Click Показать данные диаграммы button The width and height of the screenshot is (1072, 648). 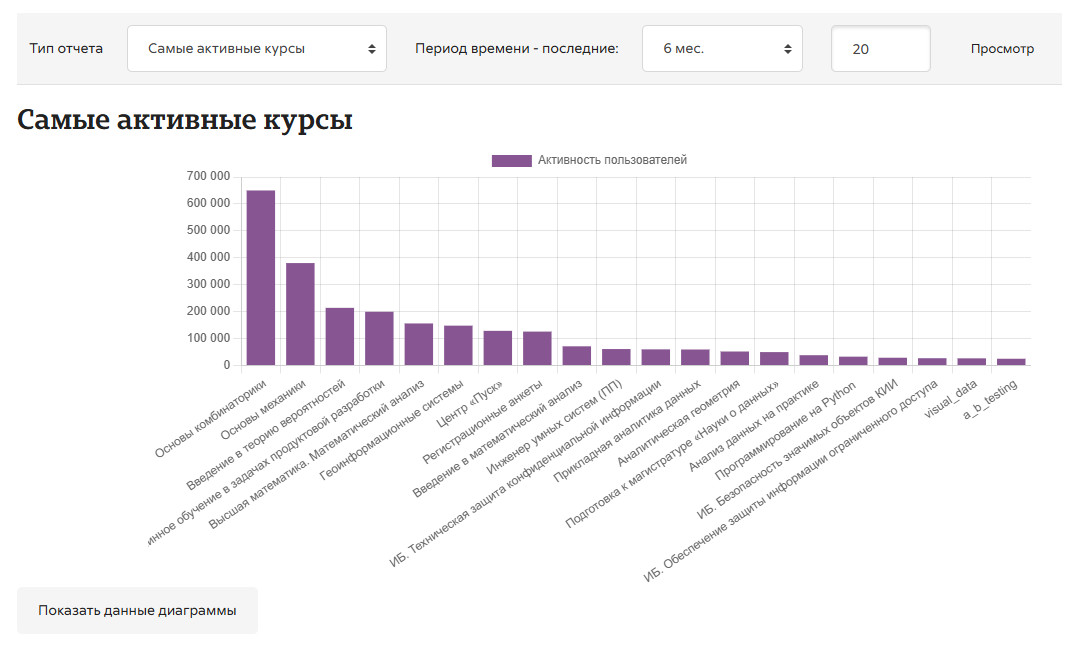point(137,611)
